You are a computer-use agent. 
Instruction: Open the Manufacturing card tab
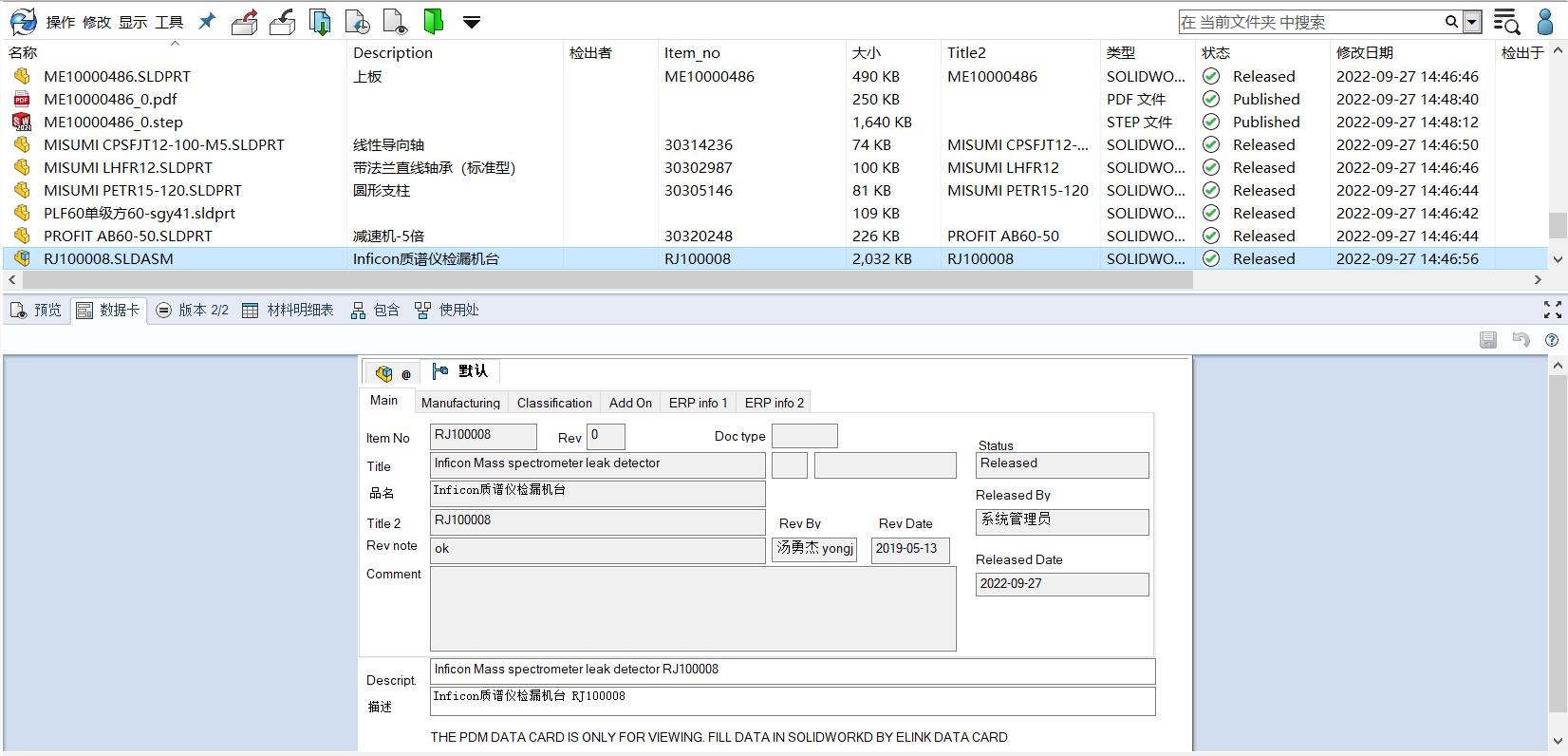[460, 403]
